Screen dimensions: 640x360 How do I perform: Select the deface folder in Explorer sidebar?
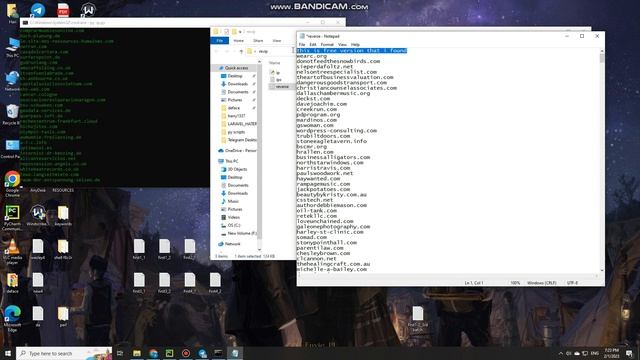click(233, 108)
